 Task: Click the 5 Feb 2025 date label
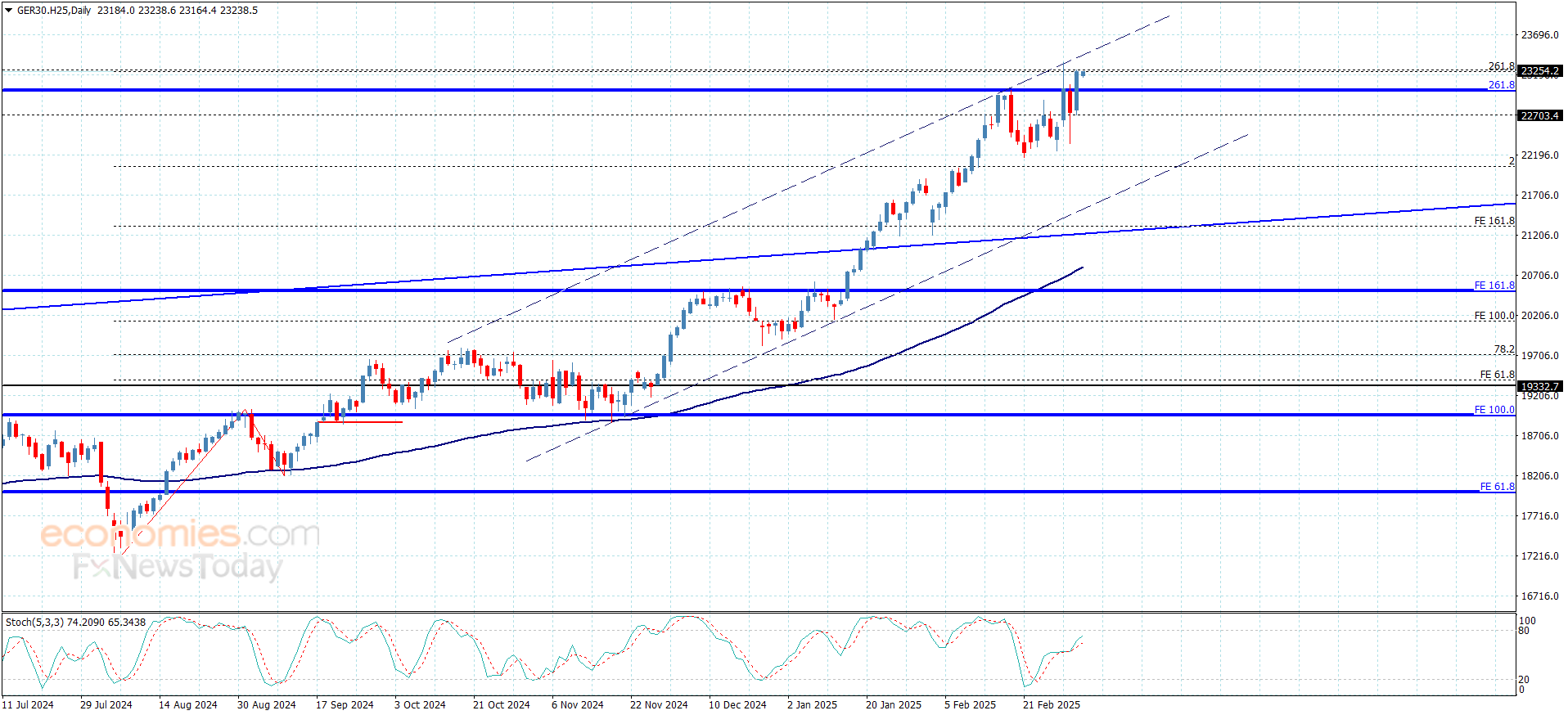pyautogui.click(x=970, y=705)
